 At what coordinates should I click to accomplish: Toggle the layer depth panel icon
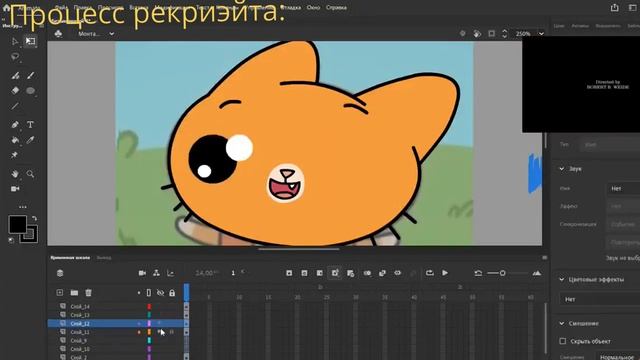pyautogui.click(x=171, y=273)
